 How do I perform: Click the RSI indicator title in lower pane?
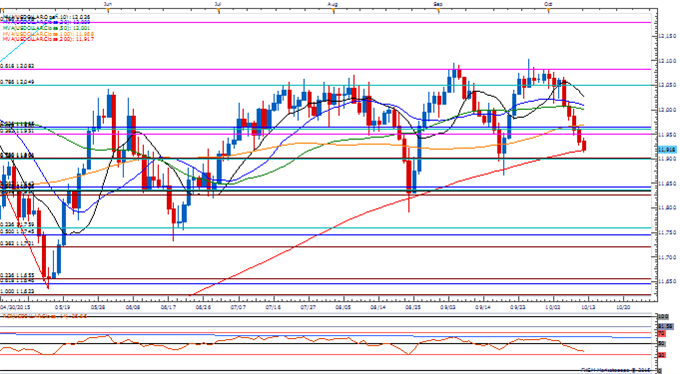click(45, 316)
